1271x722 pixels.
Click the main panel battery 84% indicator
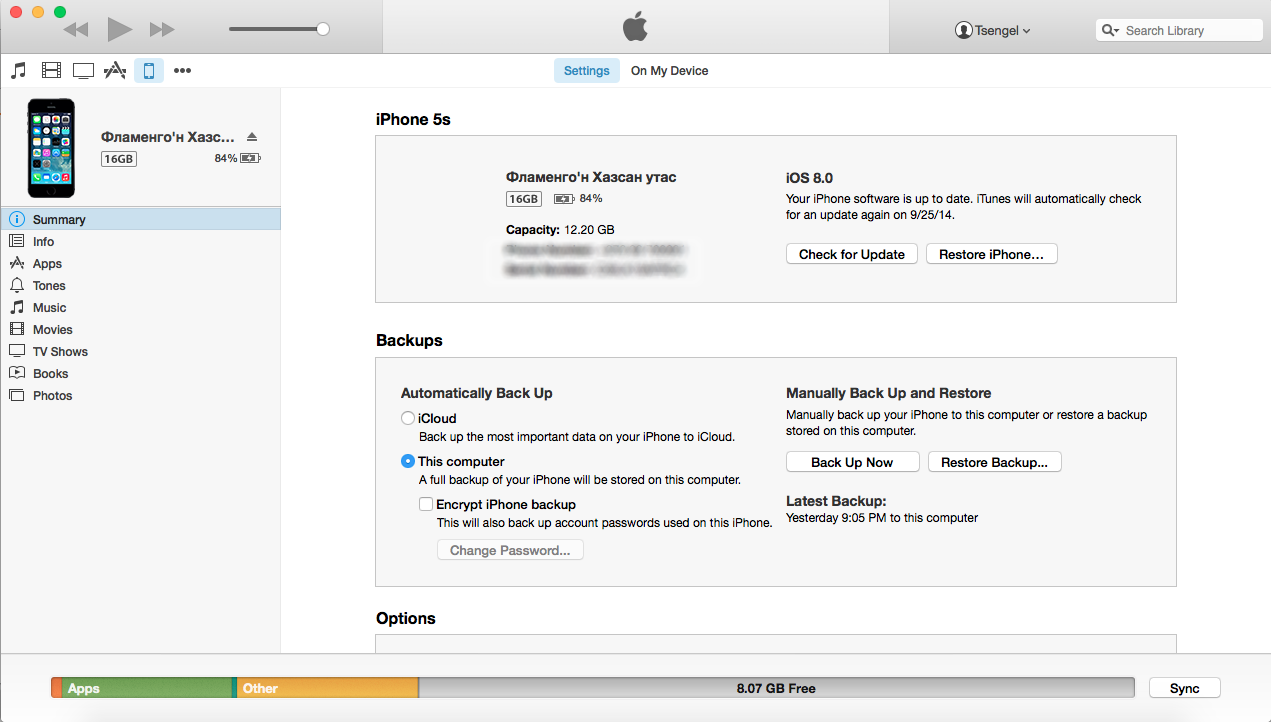click(x=579, y=198)
